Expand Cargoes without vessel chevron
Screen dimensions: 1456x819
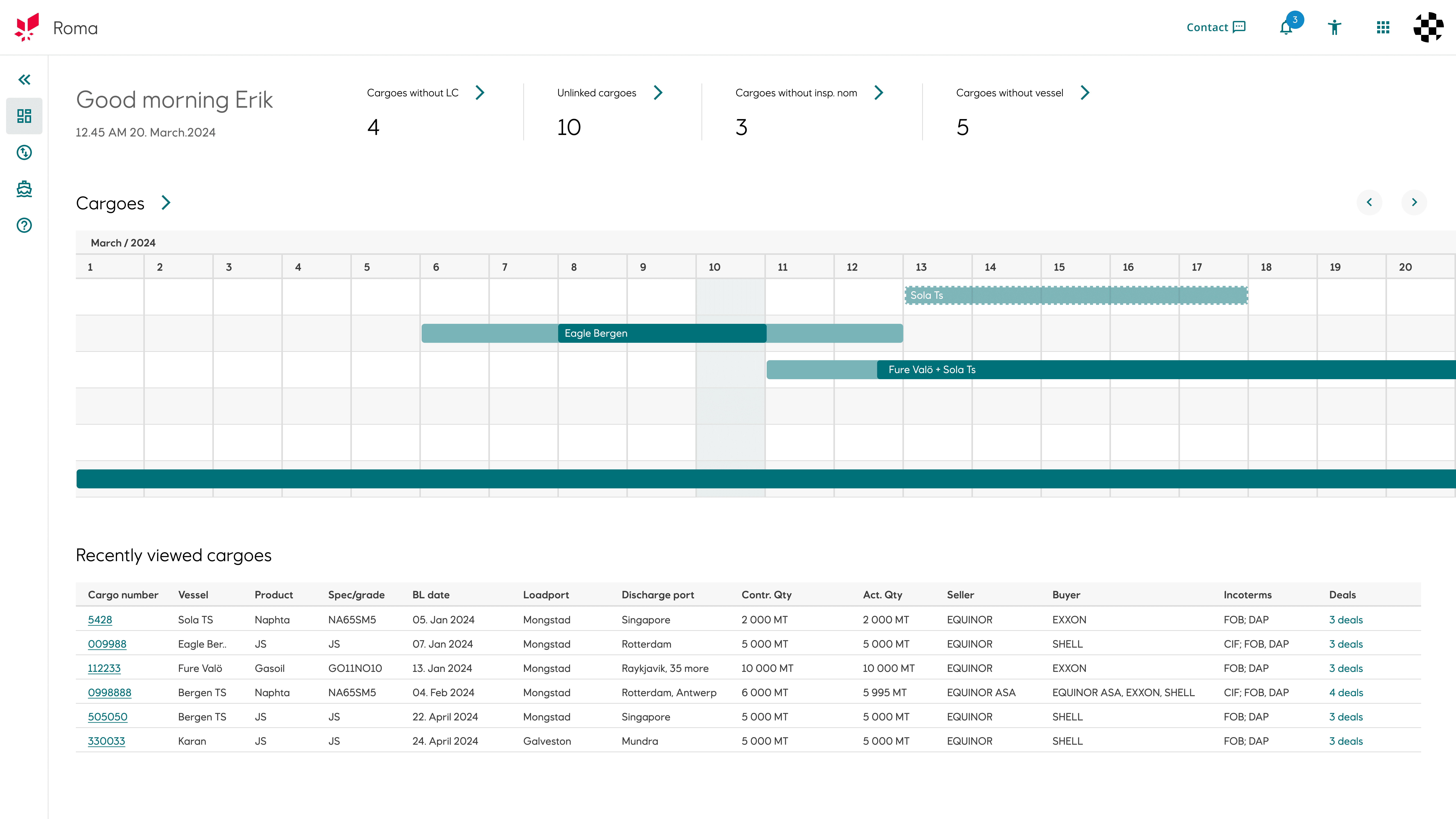(1085, 93)
